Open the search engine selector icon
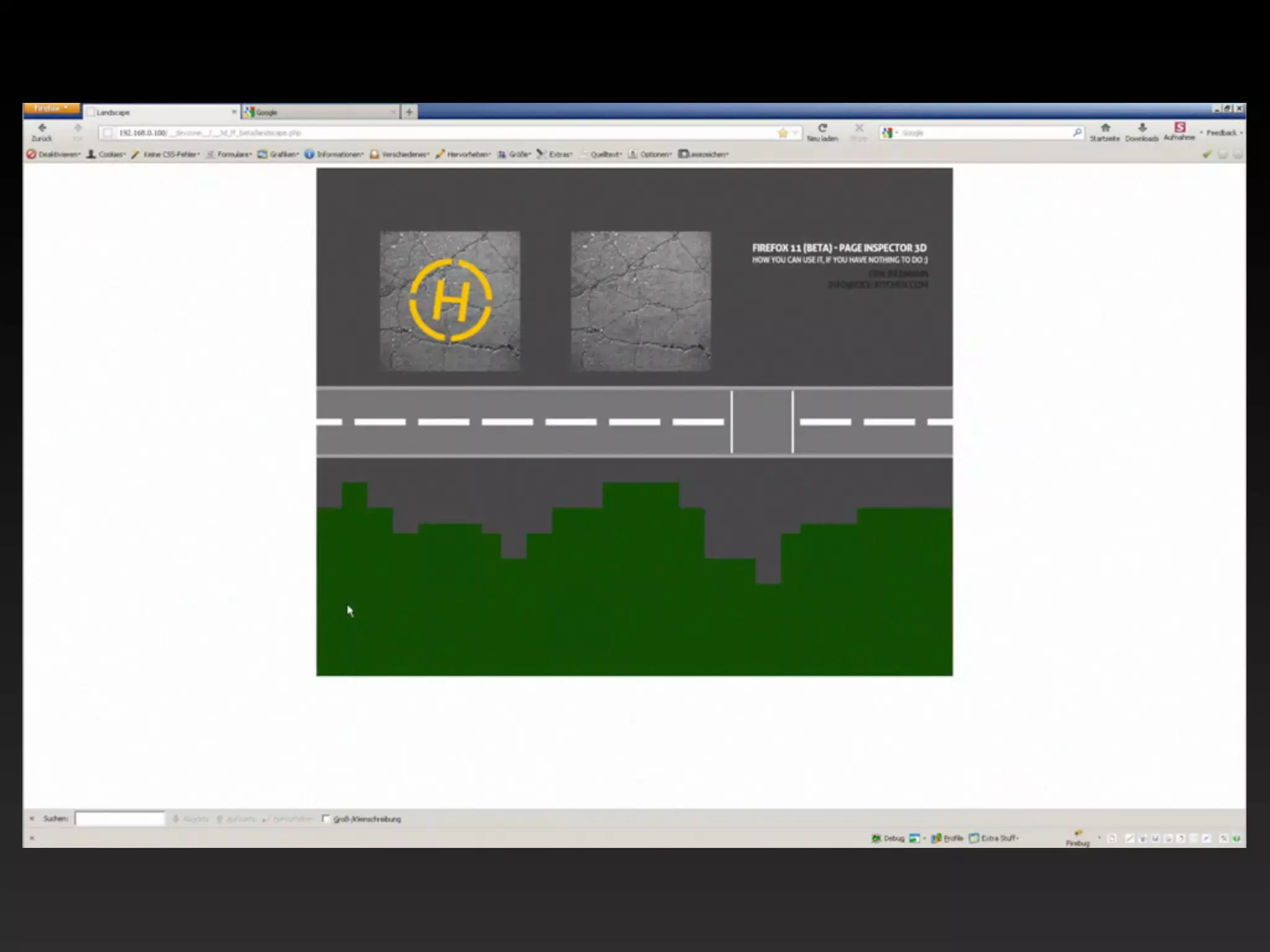 coord(889,133)
